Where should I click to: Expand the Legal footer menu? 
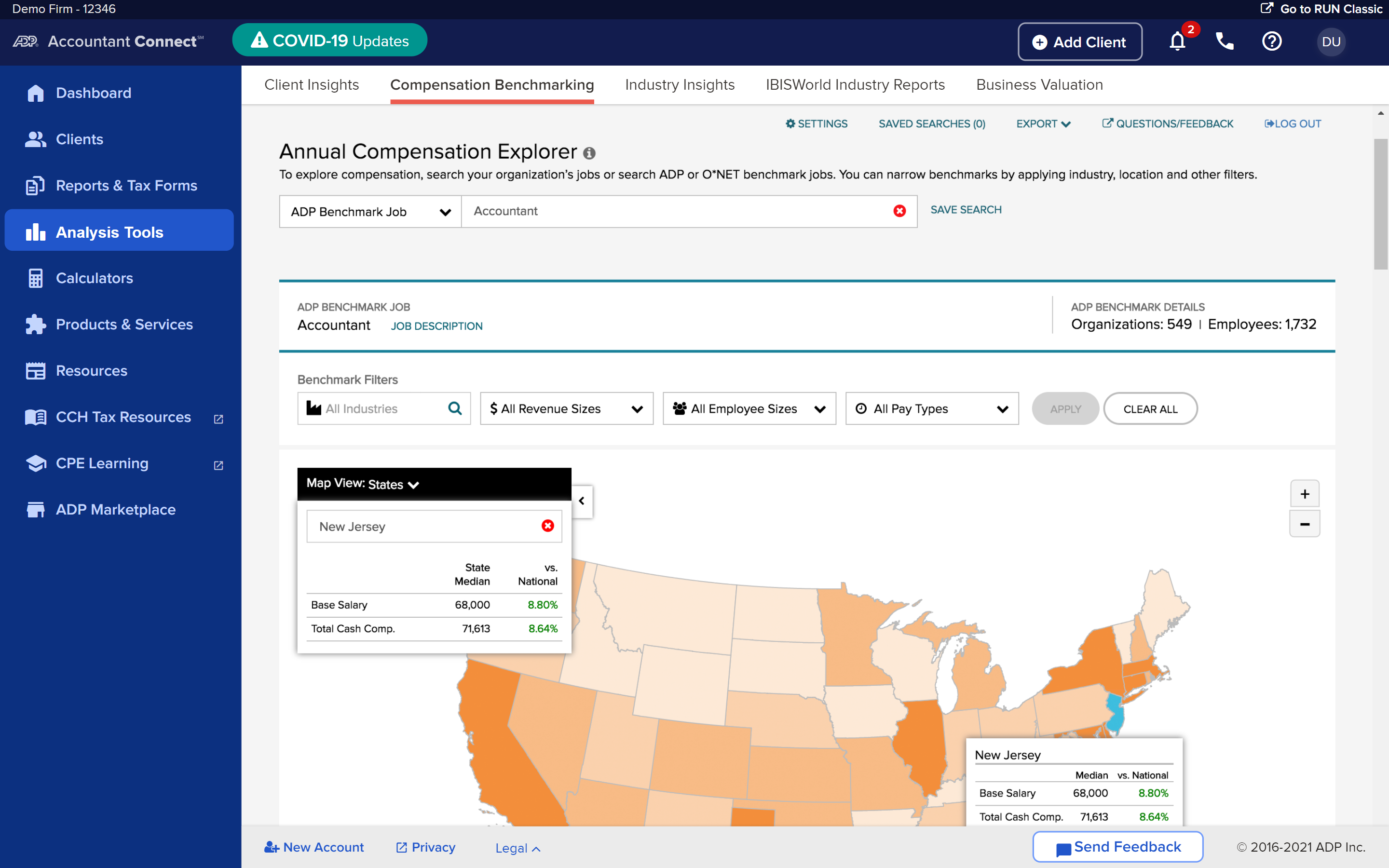[517, 848]
